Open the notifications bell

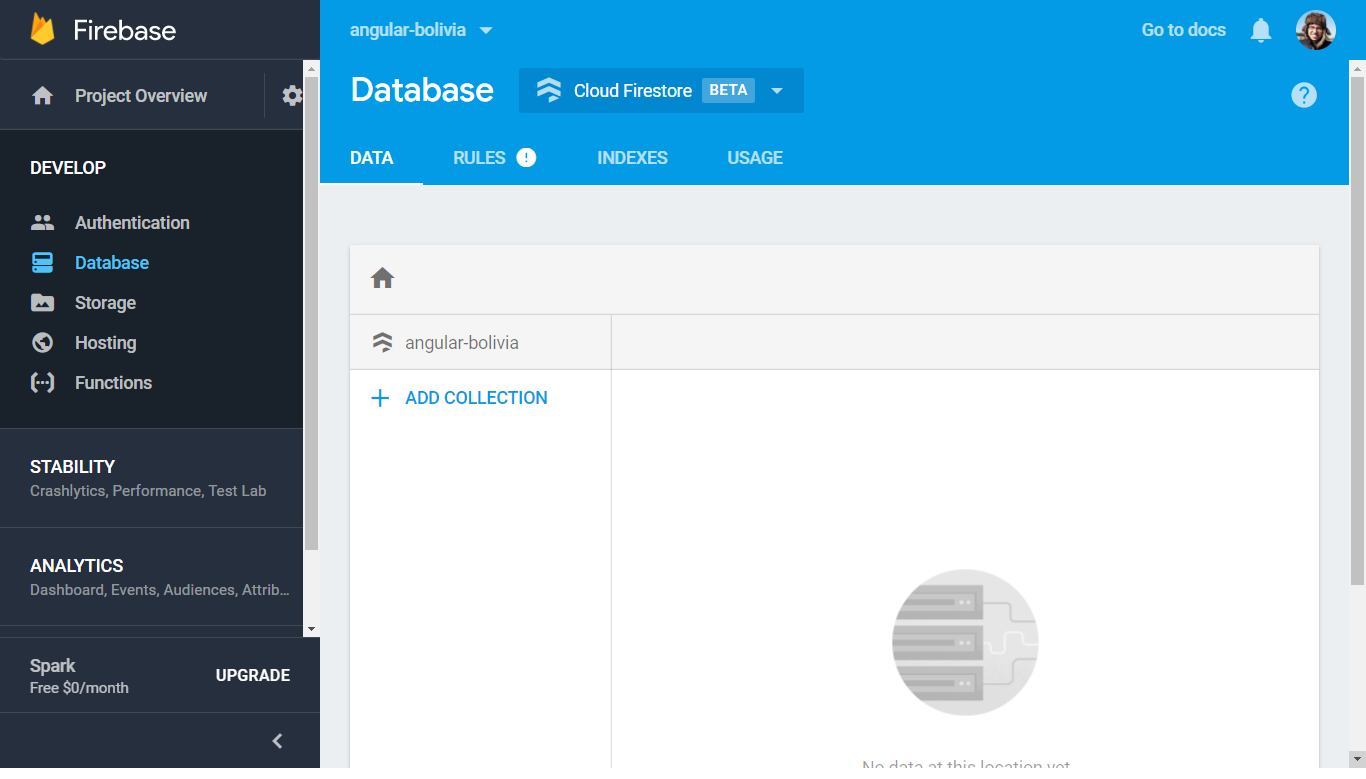tap(1261, 30)
